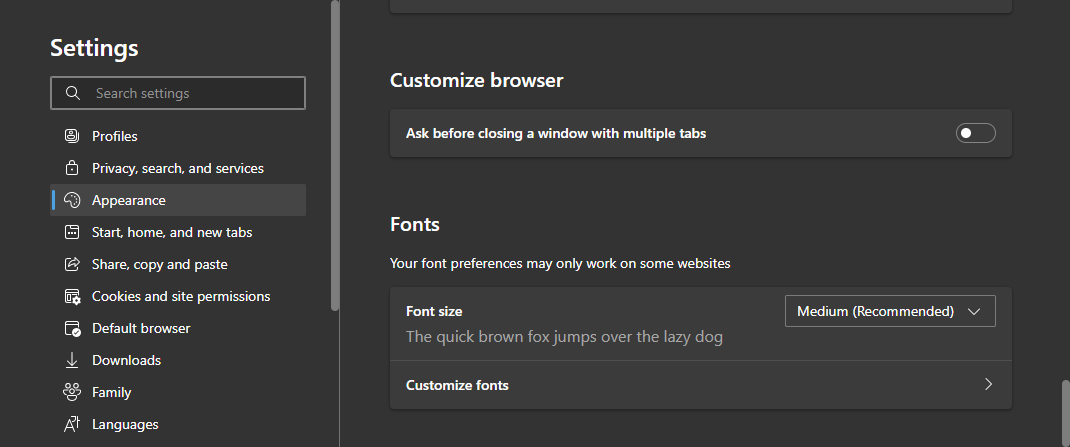Click the Default browser icon
This screenshot has width=1070, height=447.
(x=71, y=328)
